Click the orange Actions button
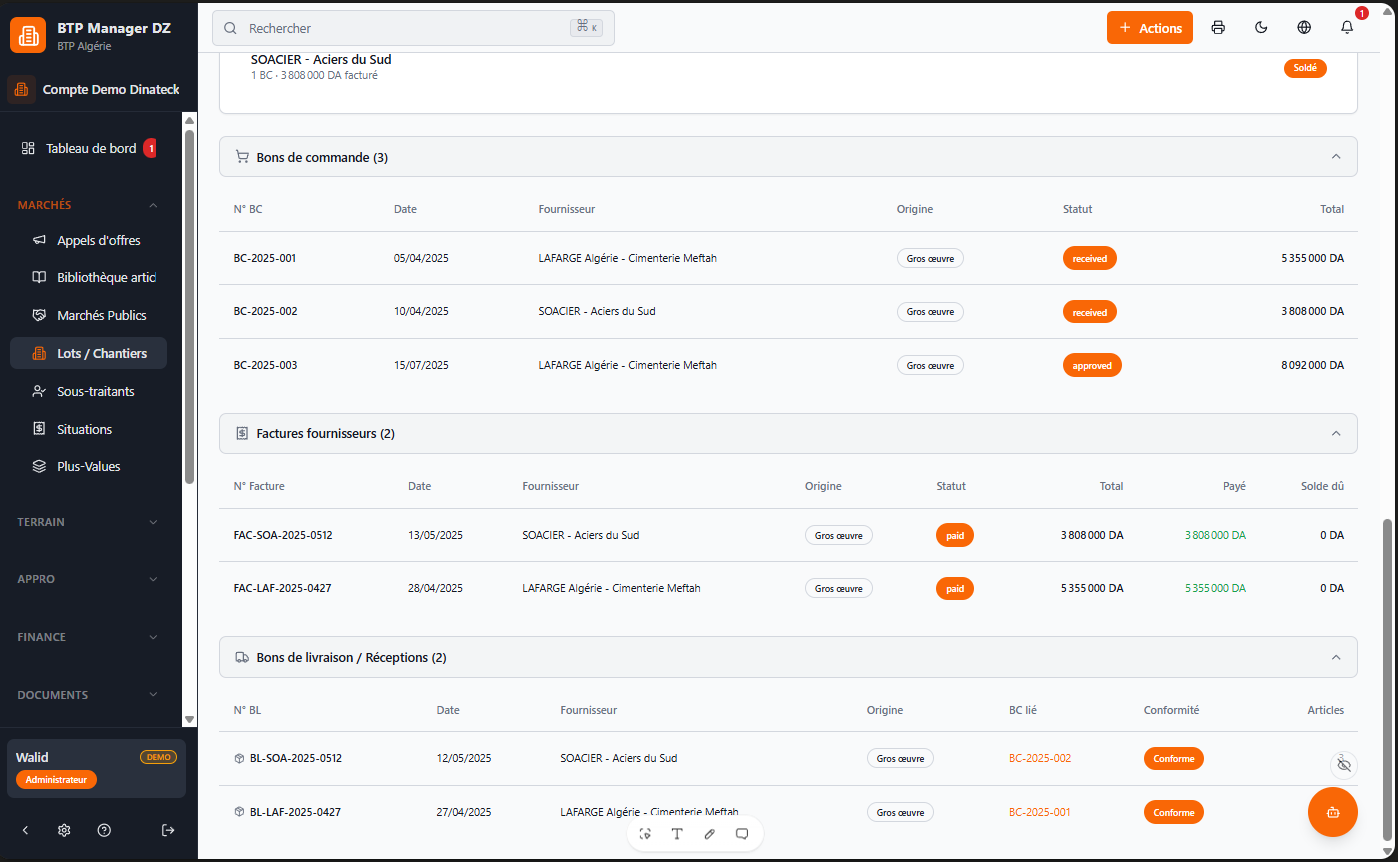Screen dimensions: 1398x862 pos(1150,28)
